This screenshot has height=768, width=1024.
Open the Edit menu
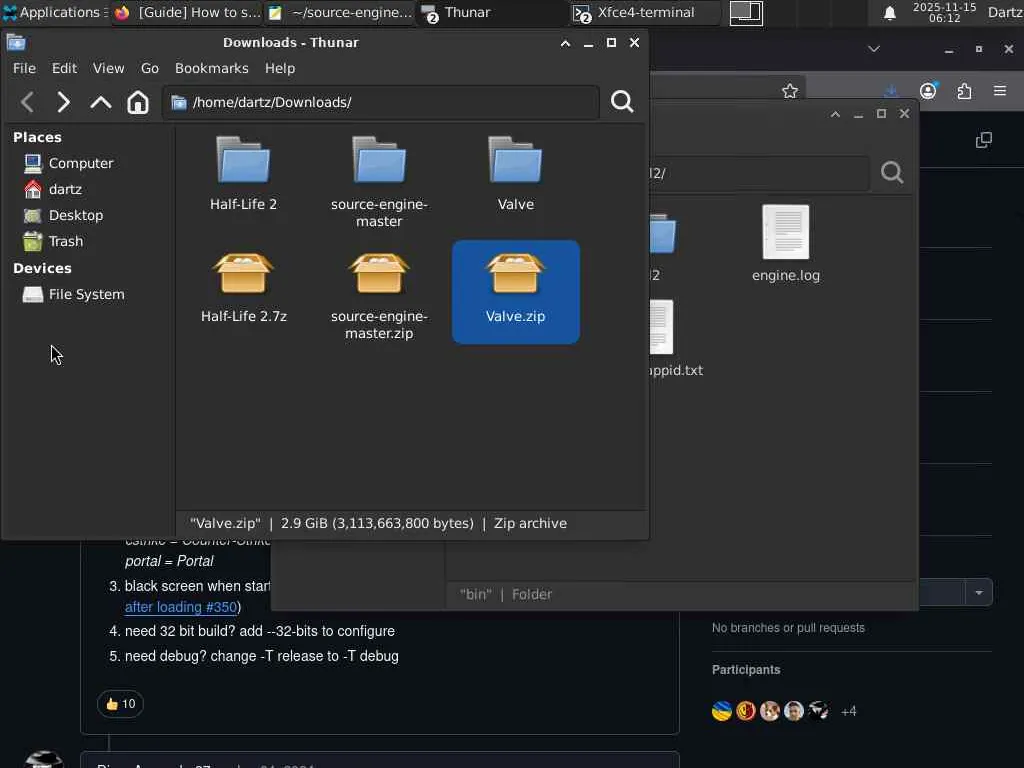tap(64, 68)
